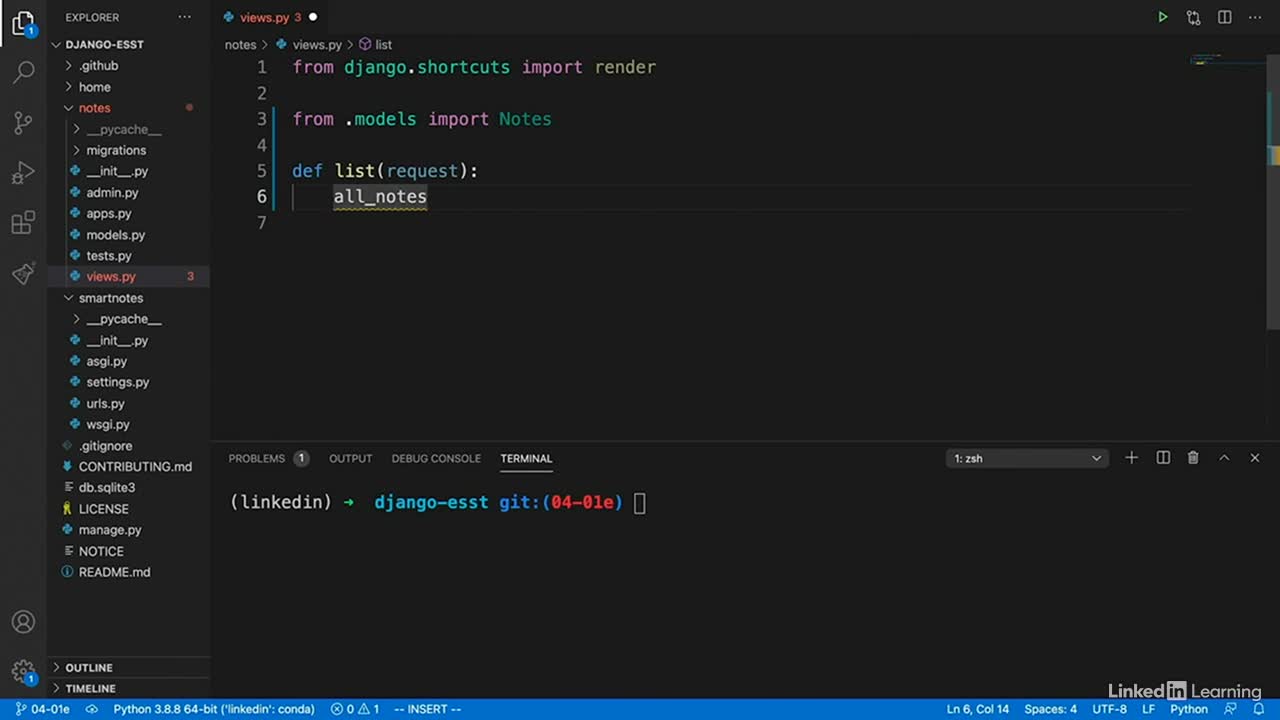Open settings.py in explorer
Image resolution: width=1280 pixels, height=720 pixels.
(117, 382)
